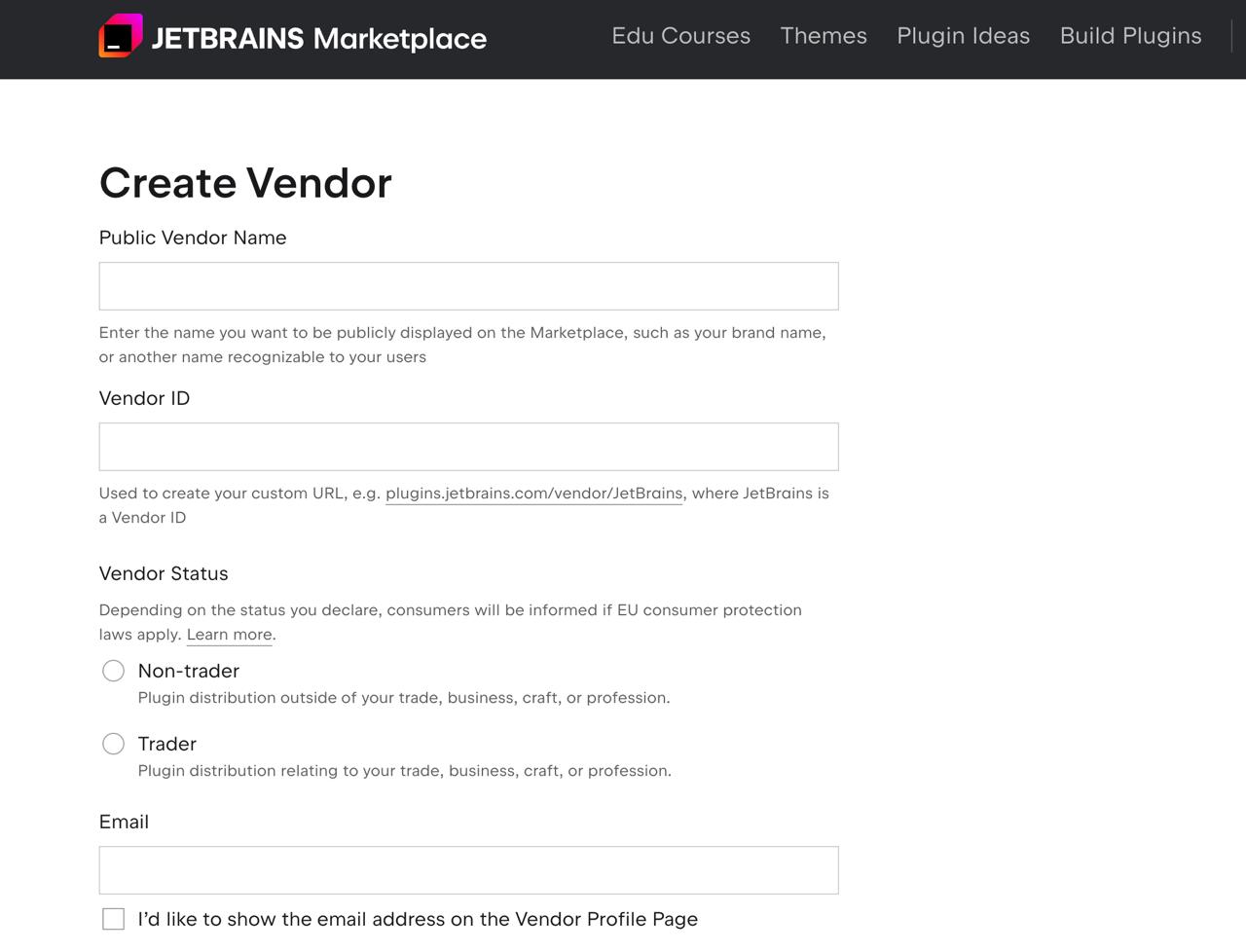Click the JetBrains Marketplace logo icon
The width and height of the screenshot is (1246, 952).
pyautogui.click(x=120, y=36)
